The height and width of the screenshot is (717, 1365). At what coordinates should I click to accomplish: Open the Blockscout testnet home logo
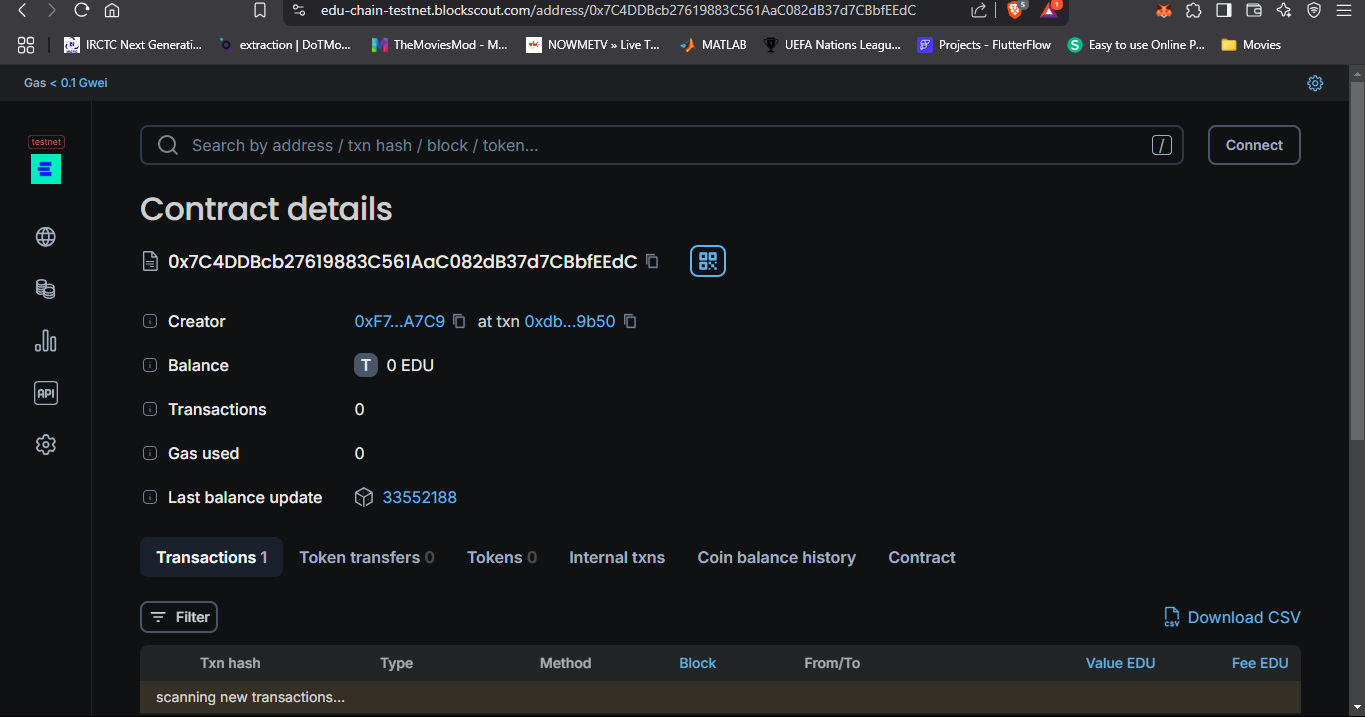click(x=45, y=168)
